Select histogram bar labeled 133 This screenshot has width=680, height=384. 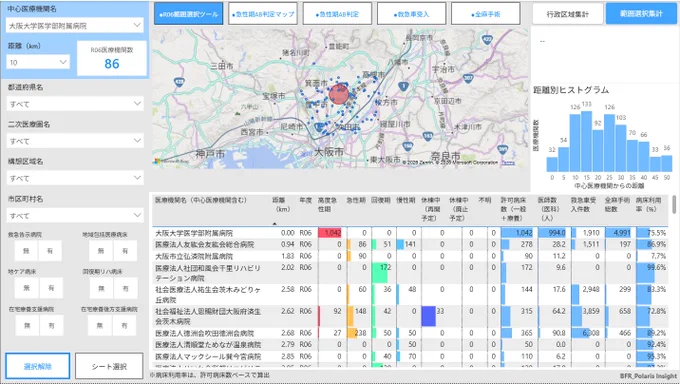pyautogui.click(x=586, y=141)
